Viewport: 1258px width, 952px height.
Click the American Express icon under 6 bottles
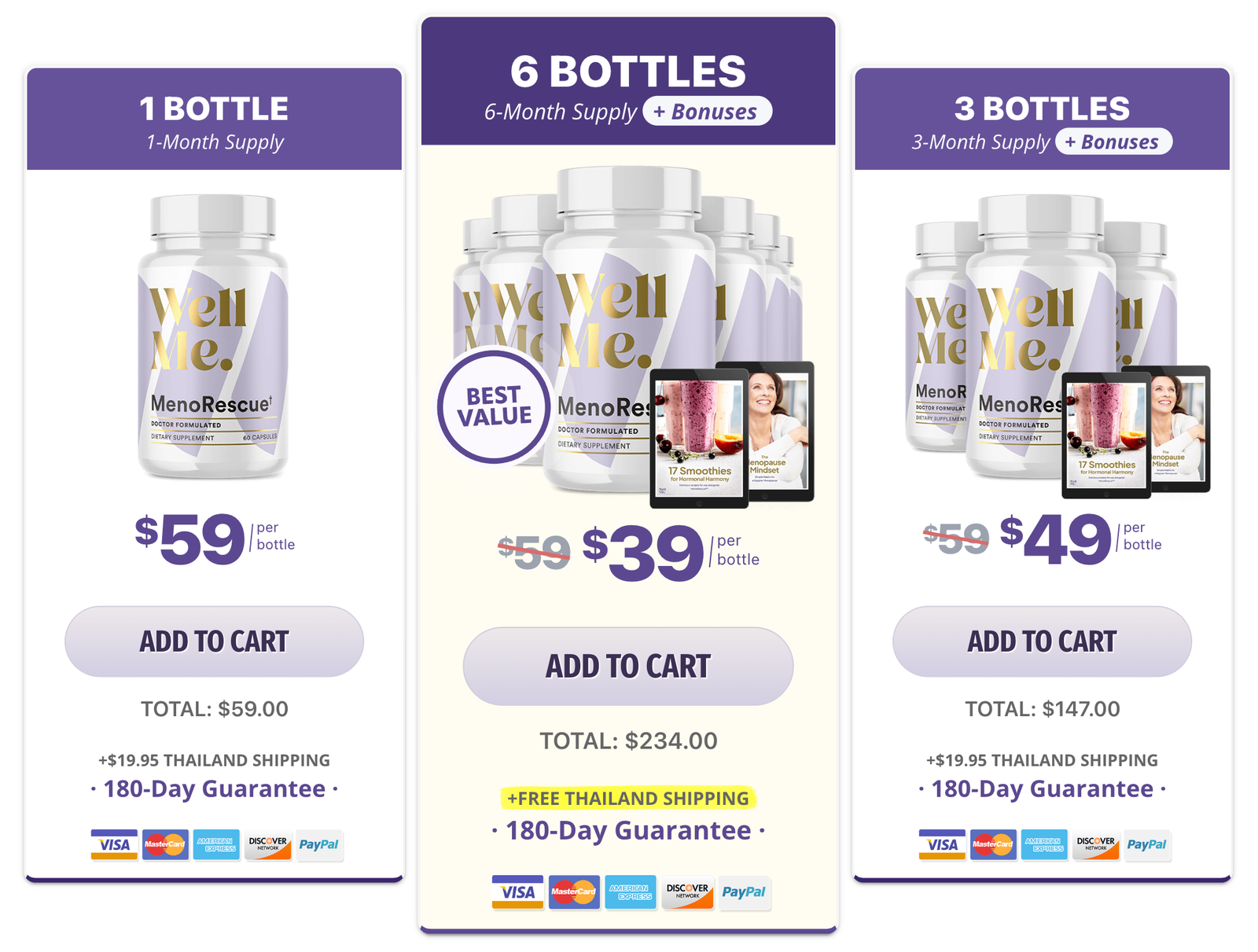pos(631,891)
